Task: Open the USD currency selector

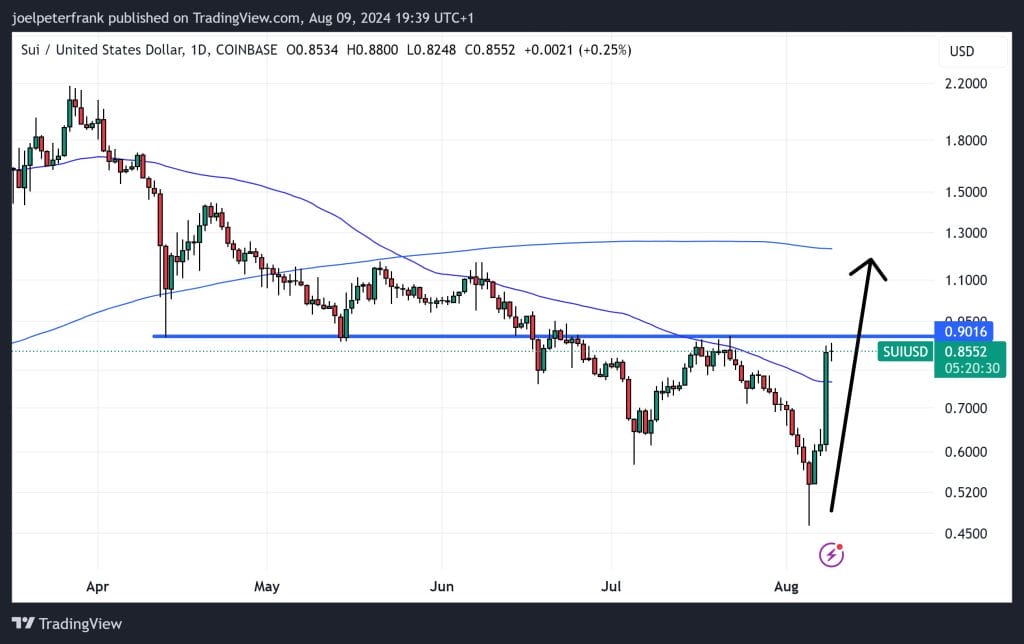Action: tap(961, 51)
